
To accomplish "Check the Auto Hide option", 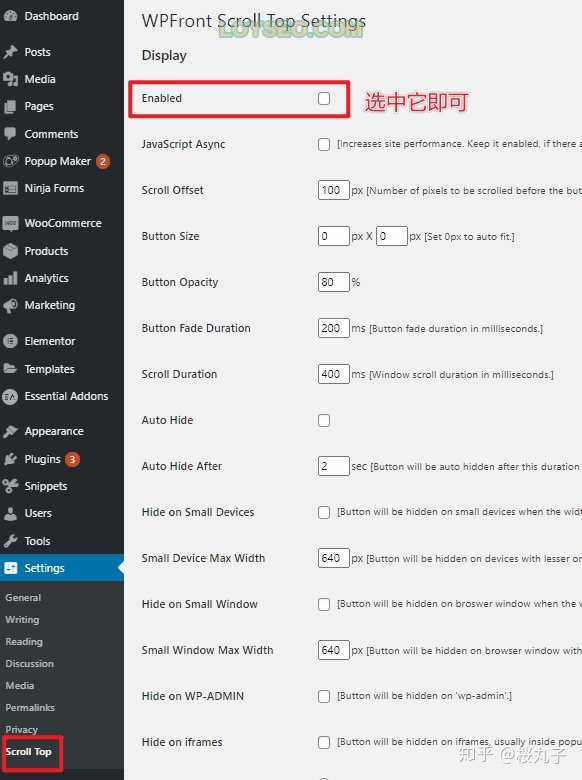I will coord(324,420).
